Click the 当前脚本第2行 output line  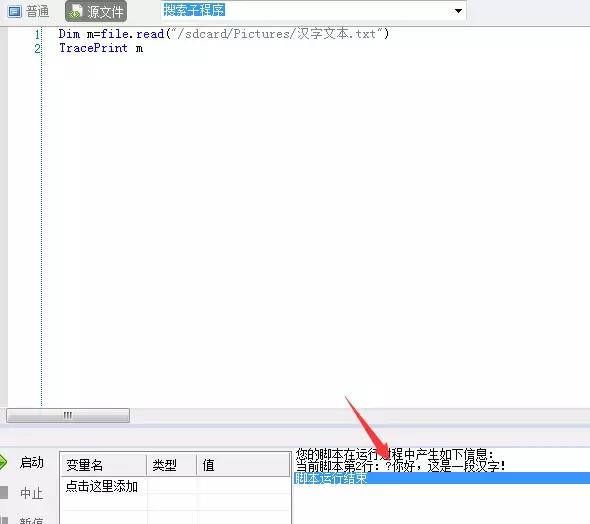[x=400, y=466]
